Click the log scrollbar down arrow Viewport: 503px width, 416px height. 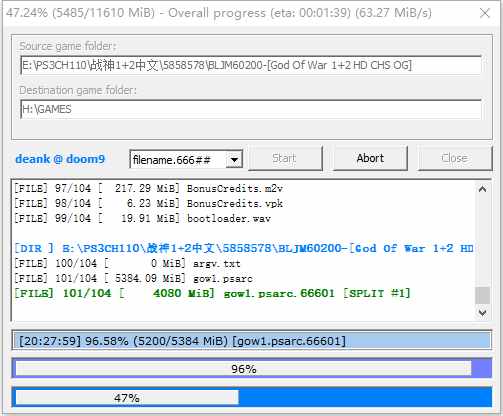tap(482, 313)
